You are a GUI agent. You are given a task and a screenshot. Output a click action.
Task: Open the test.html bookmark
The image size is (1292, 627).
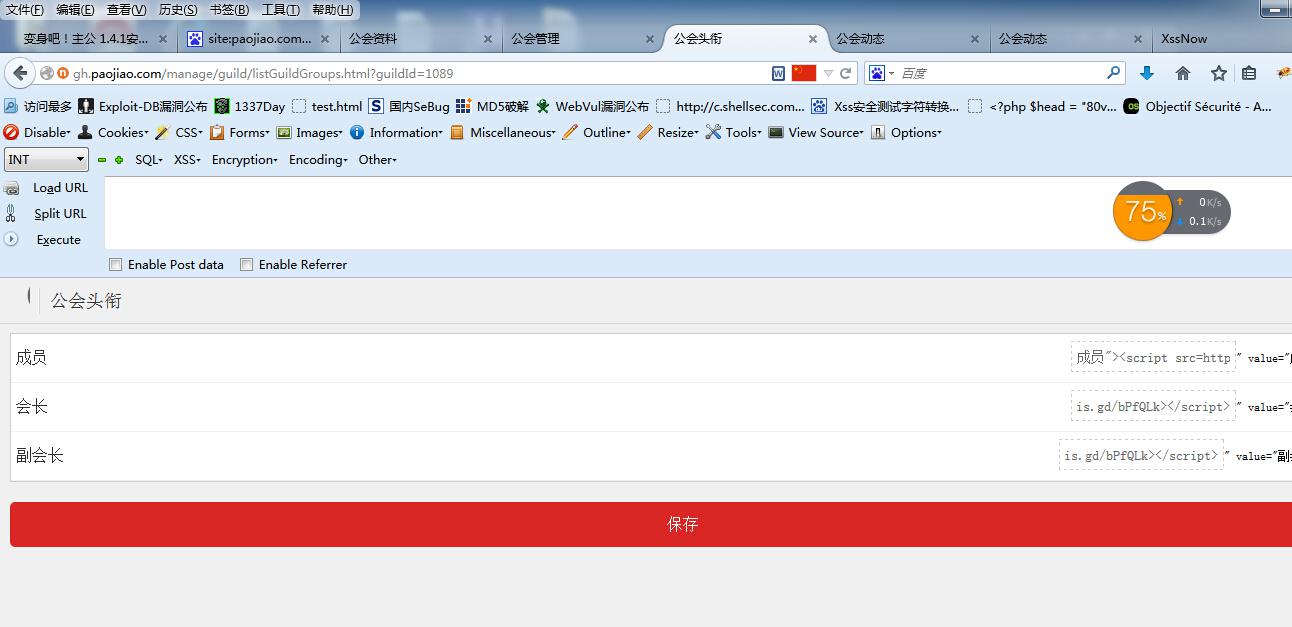click(x=327, y=106)
